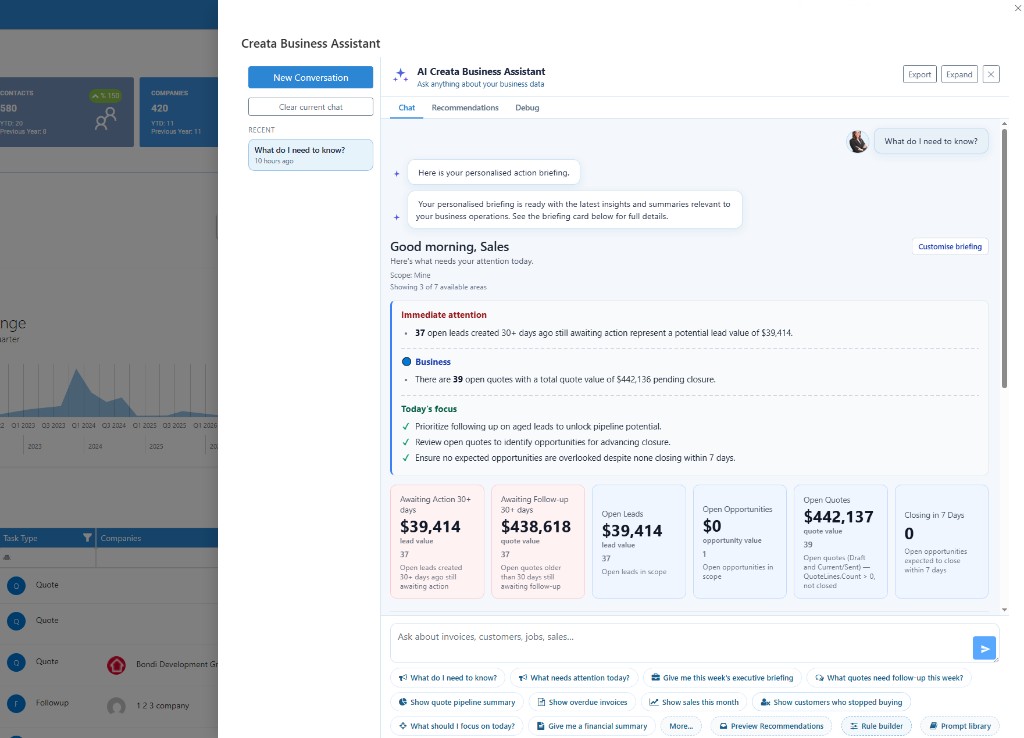Click the Business blue circle icon

(x=406, y=362)
